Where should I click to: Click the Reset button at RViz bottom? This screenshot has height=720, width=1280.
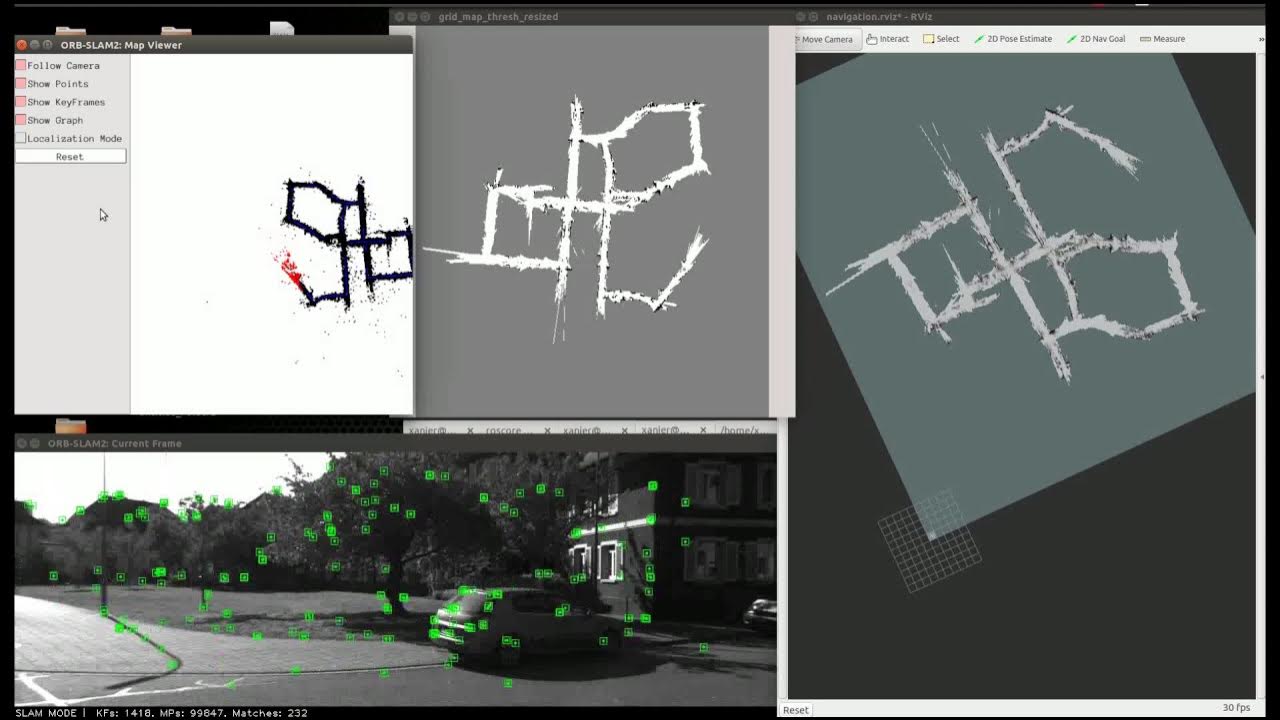(796, 710)
